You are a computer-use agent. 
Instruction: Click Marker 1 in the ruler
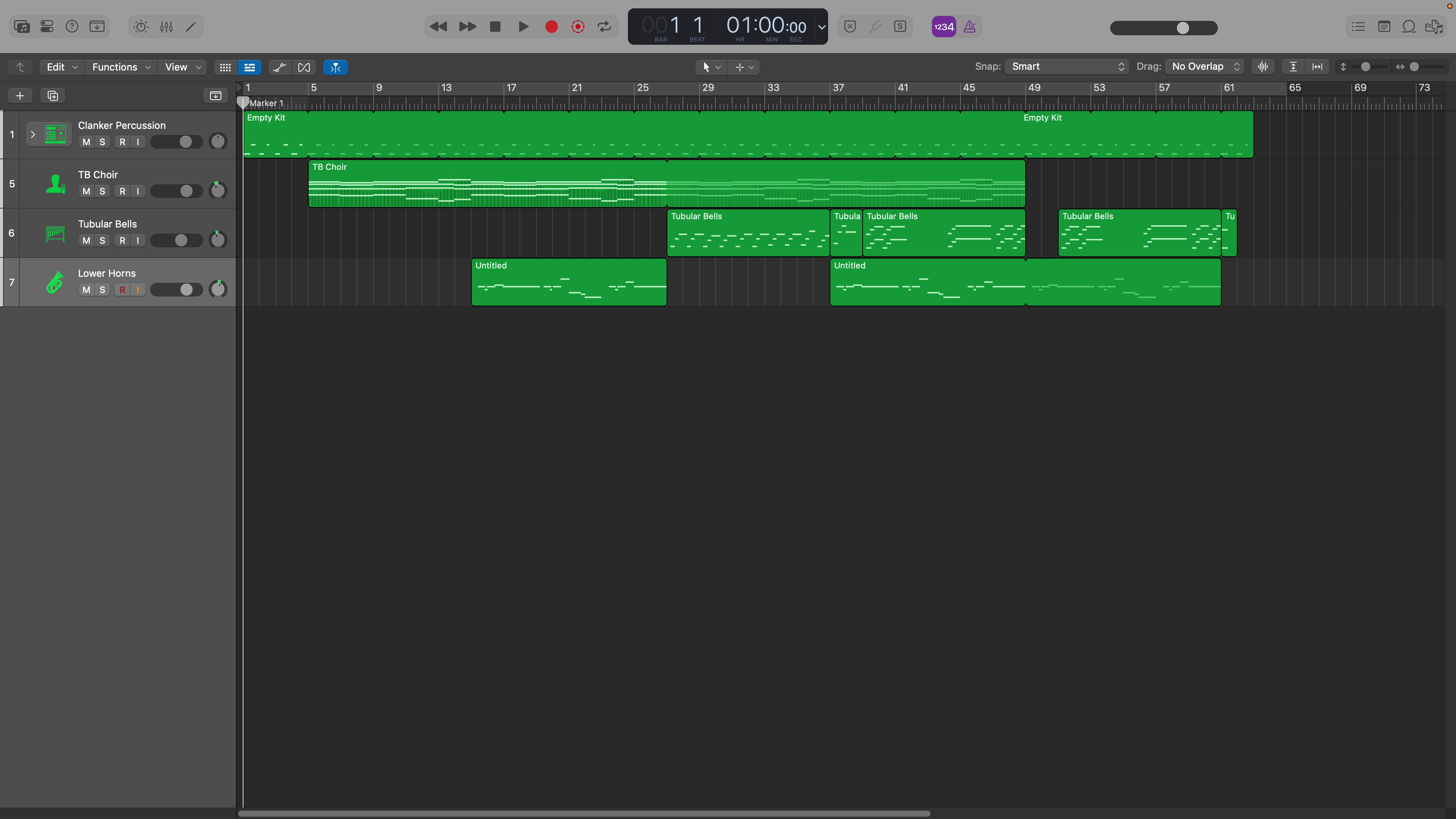(266, 103)
